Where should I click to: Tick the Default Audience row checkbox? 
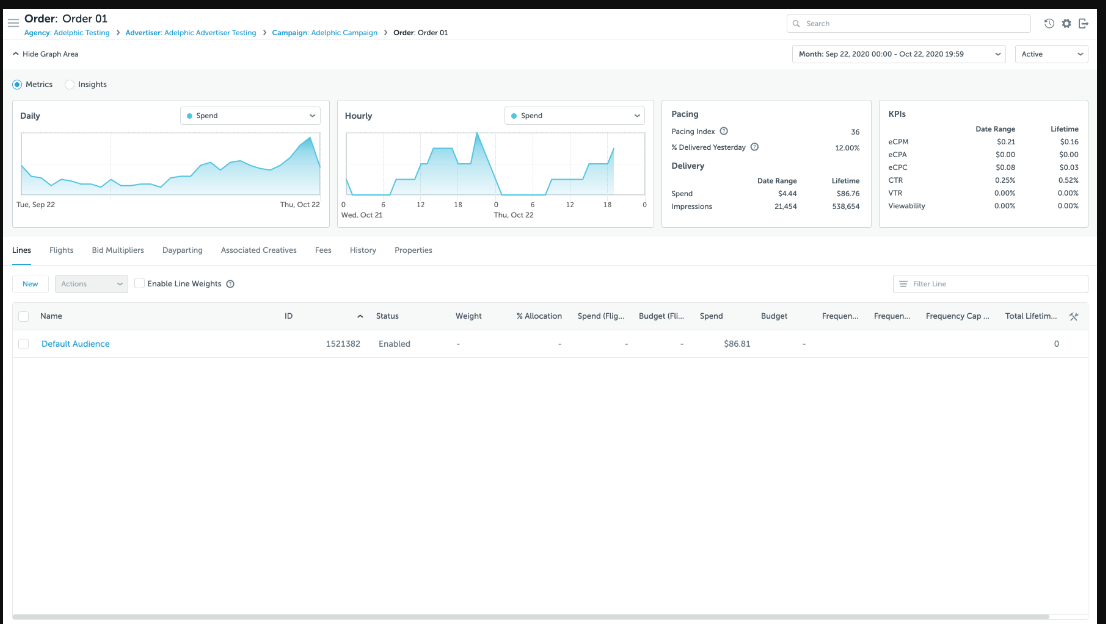23,344
